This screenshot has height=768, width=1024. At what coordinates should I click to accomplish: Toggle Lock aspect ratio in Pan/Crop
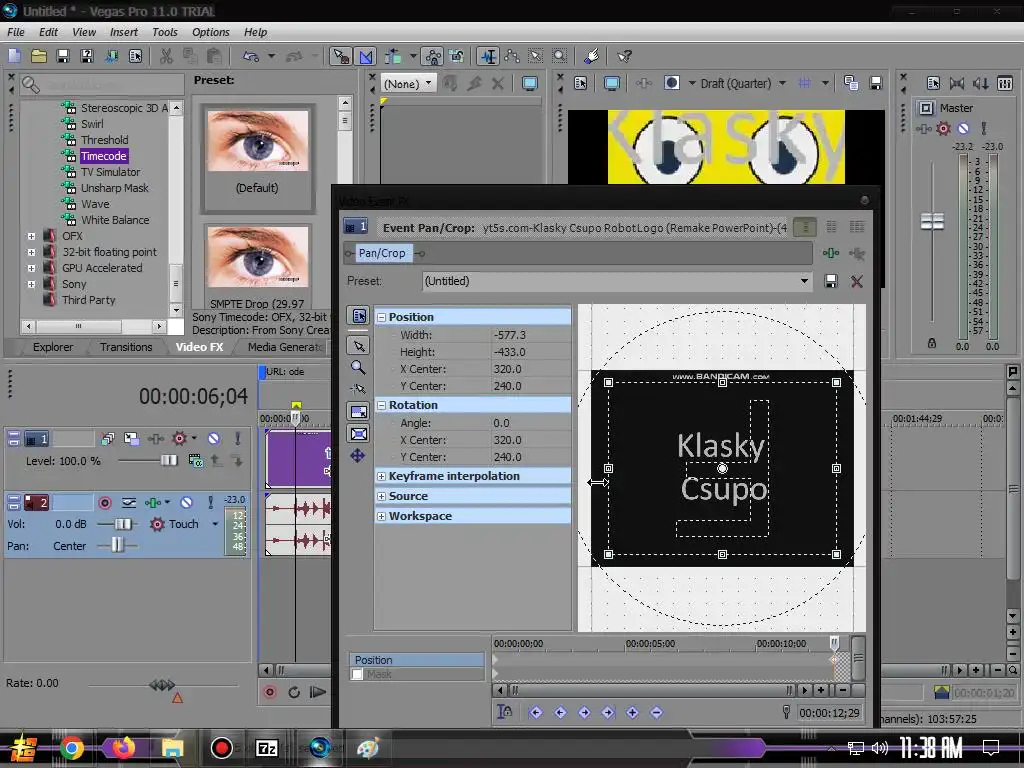pyautogui.click(x=359, y=412)
